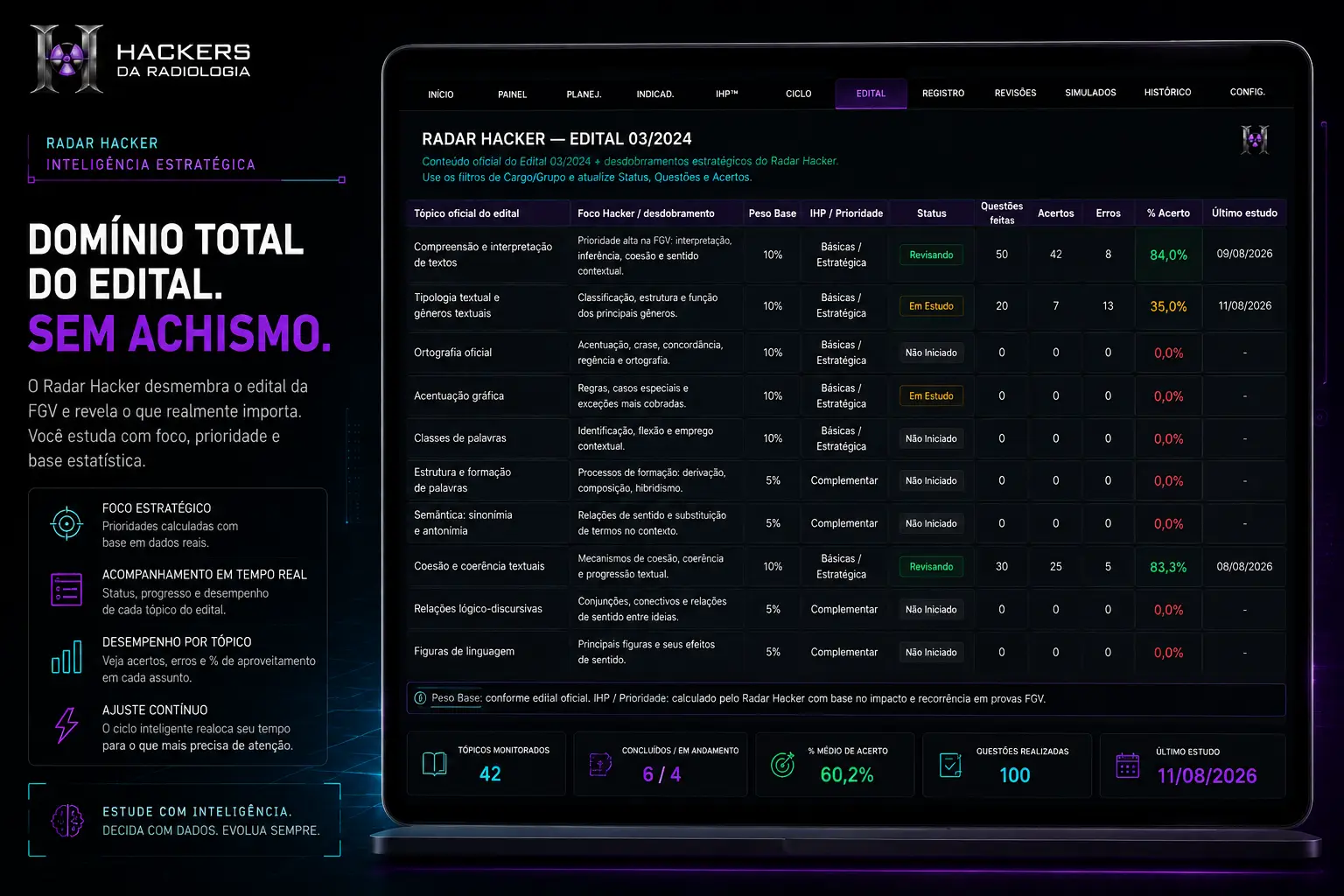The width and height of the screenshot is (1344, 896).
Task: Click the brain icon beside Estude com Inteligência
Action: coord(66,821)
